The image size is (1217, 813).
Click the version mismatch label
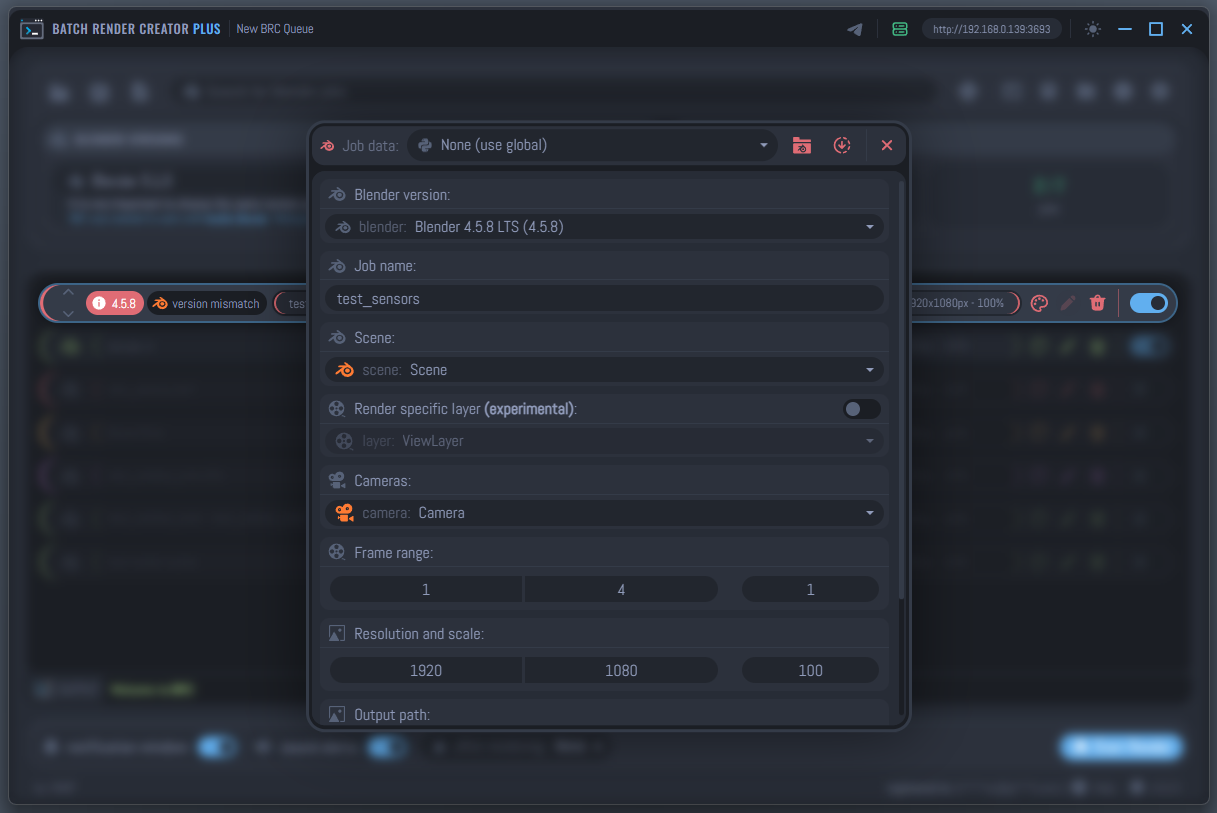tap(207, 303)
